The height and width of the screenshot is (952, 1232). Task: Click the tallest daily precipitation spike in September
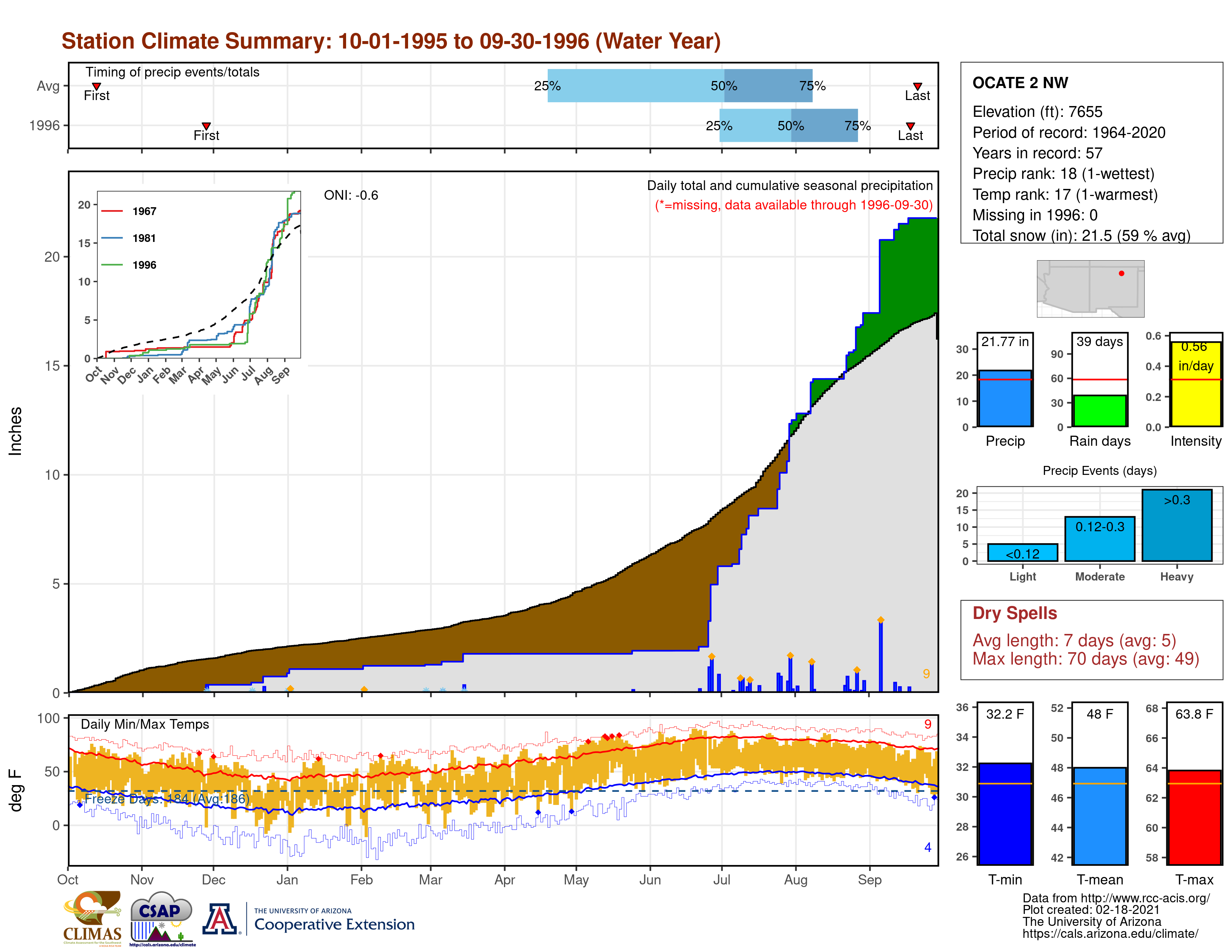881,655
